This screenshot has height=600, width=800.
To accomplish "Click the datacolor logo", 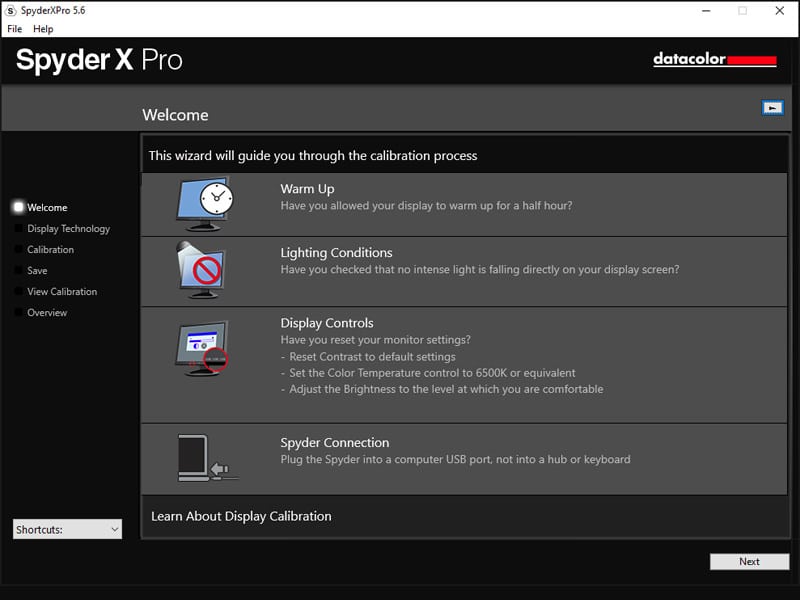I will tap(714, 60).
